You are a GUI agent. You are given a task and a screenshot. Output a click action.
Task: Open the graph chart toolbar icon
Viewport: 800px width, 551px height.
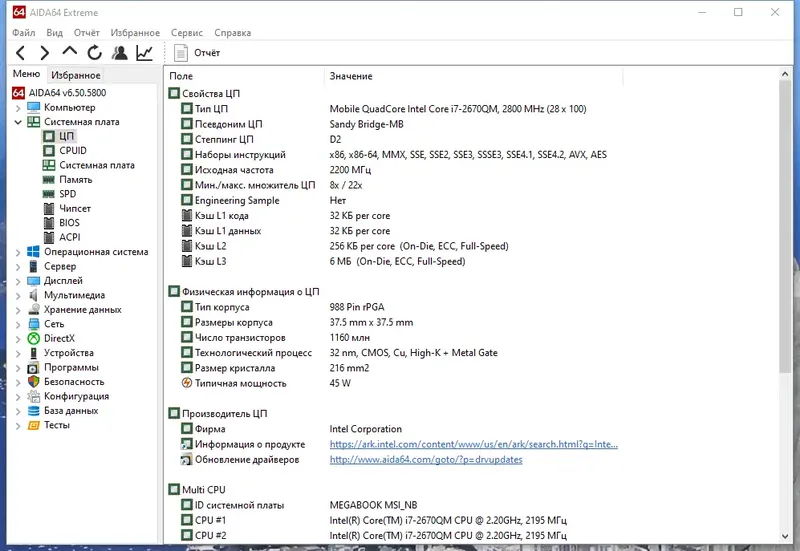click(x=144, y=53)
